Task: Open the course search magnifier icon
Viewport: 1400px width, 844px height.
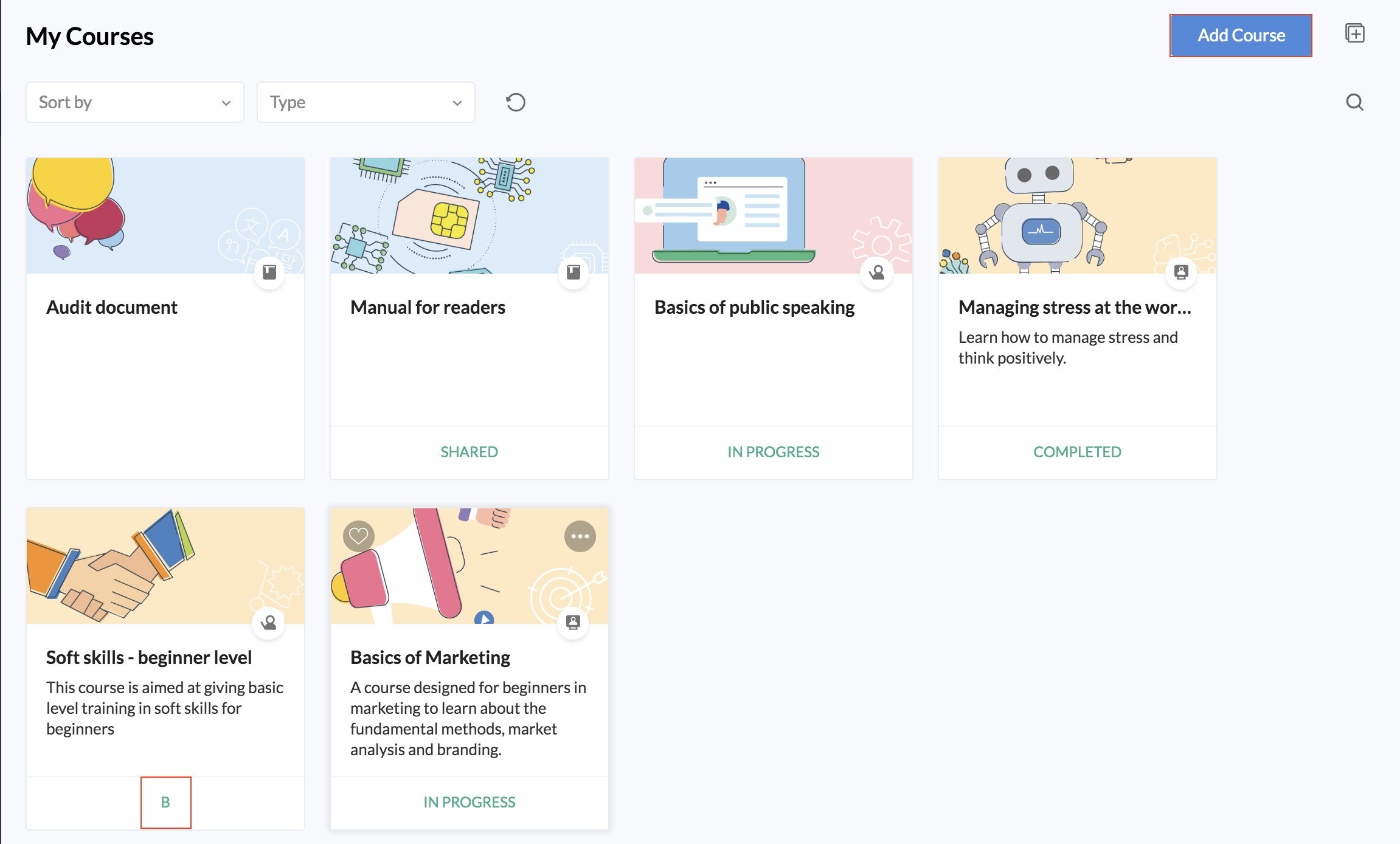Action: (x=1354, y=102)
